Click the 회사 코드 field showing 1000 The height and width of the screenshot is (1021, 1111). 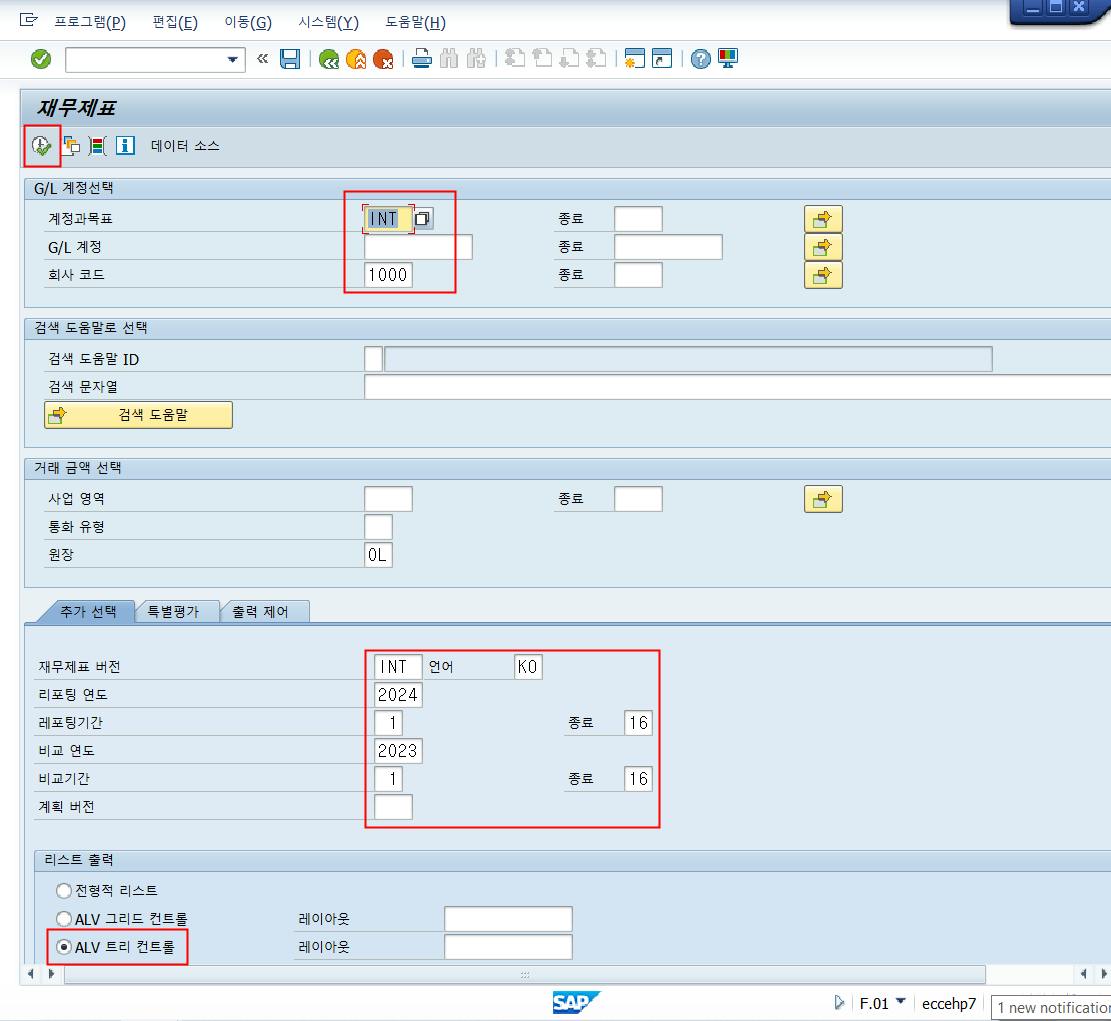[x=388, y=275]
